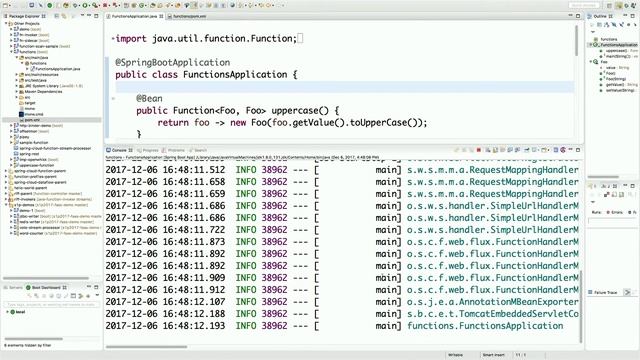Click the console horizontal scrollbar
Image resolution: width=640 pixels, height=360 pixels.
click(x=147, y=347)
